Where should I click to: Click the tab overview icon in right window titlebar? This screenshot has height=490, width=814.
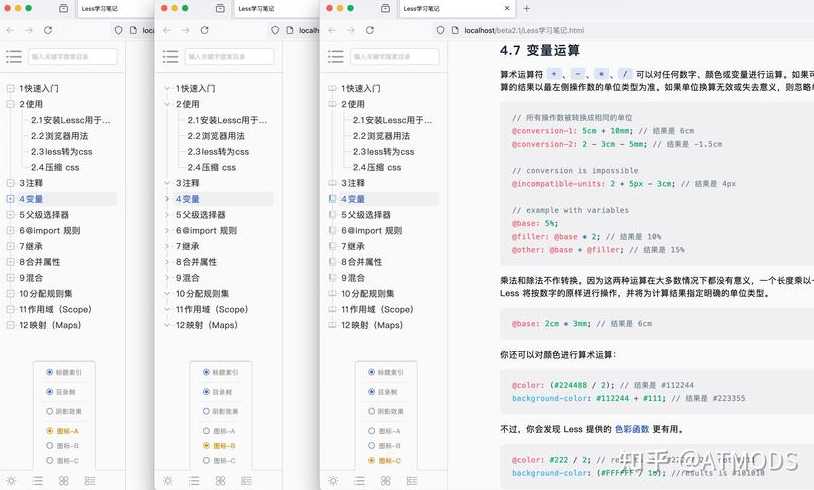point(385,8)
